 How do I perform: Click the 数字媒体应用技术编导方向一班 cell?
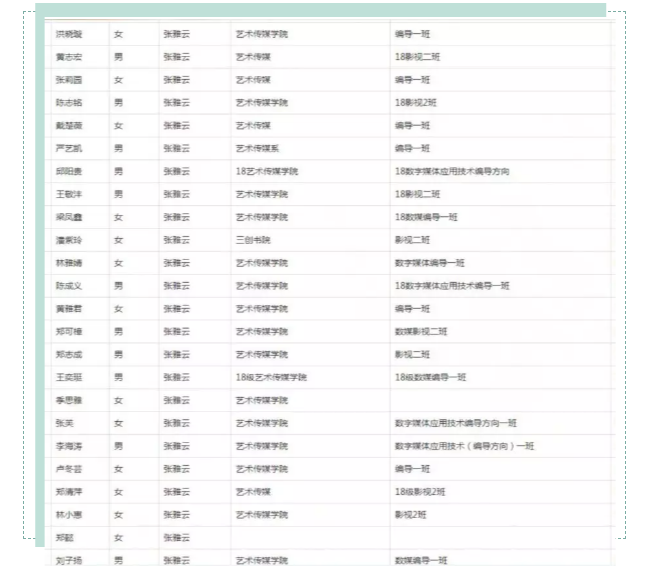[456, 423]
